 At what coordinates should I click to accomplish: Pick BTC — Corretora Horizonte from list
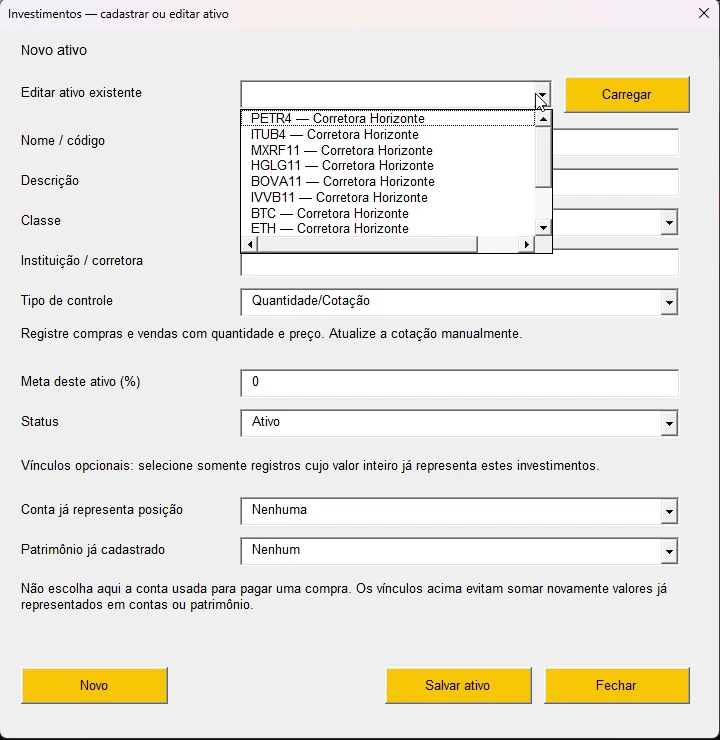tap(388, 213)
